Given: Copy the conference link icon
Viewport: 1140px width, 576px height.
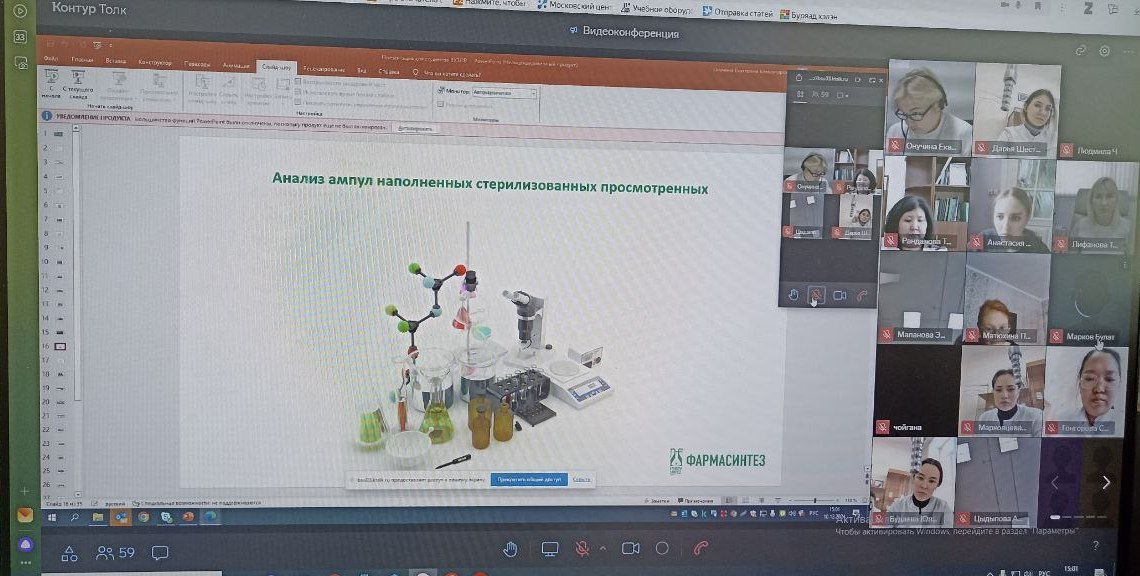Looking at the screenshot, I should (x=1080, y=51).
